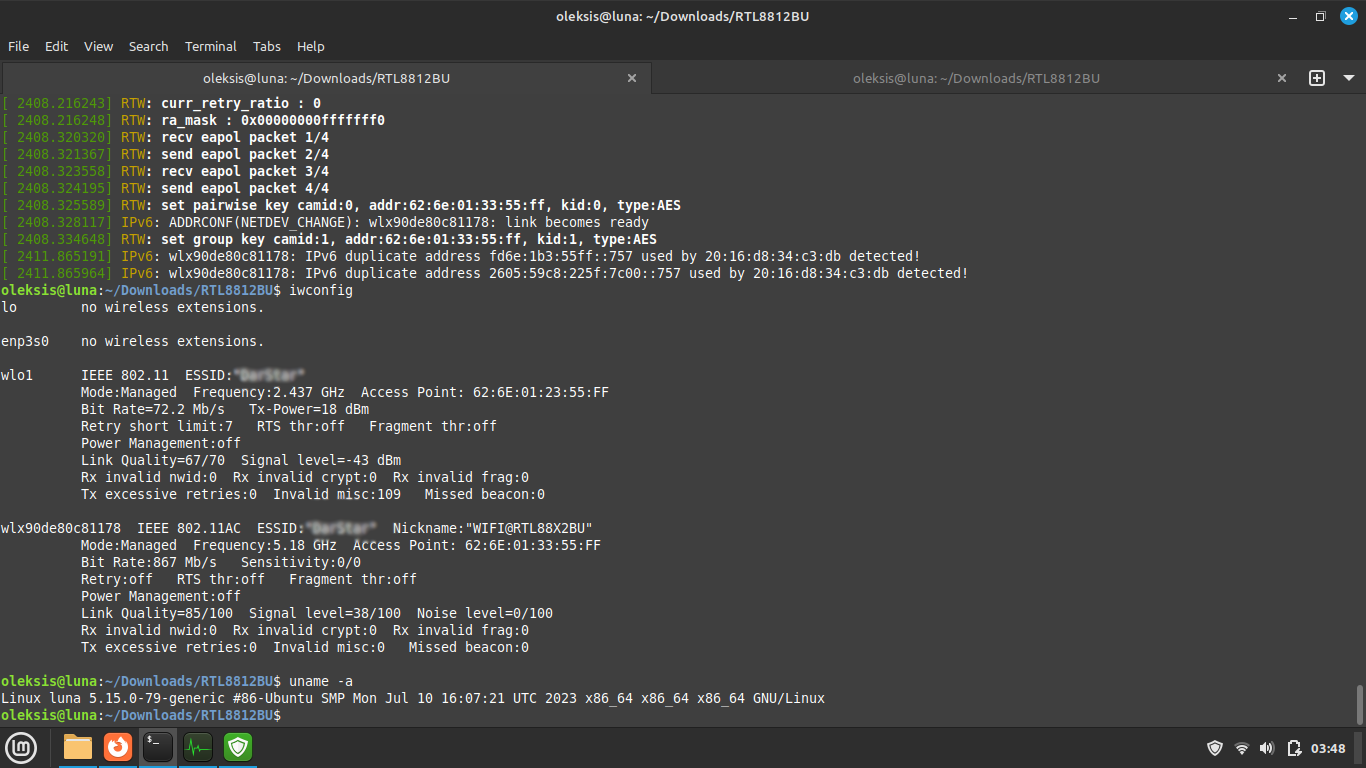Launch Firefox from the taskbar
Screen dimensions: 1366x768
tap(117, 747)
